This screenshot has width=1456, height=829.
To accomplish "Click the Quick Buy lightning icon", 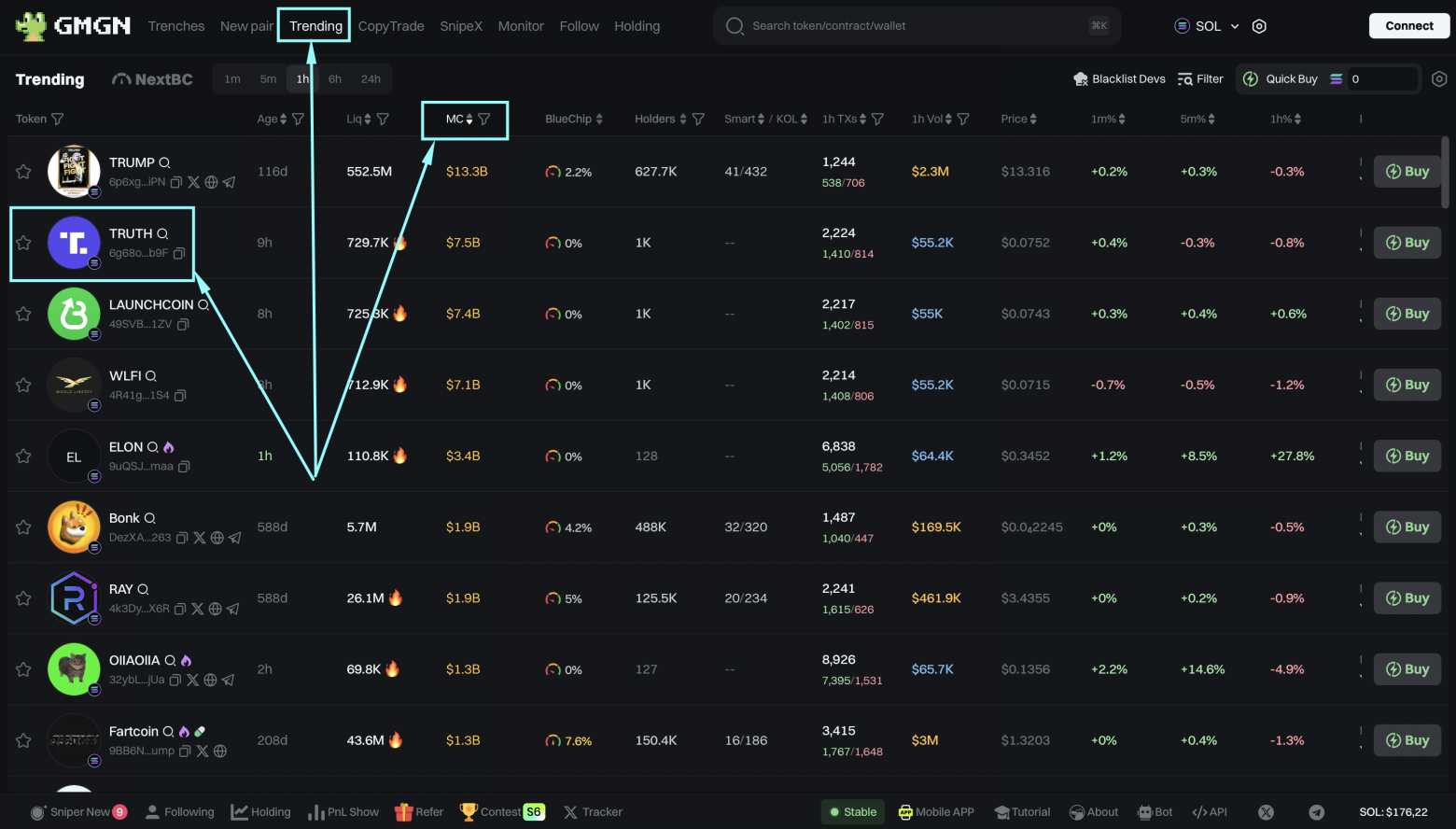I will 1252,78.
